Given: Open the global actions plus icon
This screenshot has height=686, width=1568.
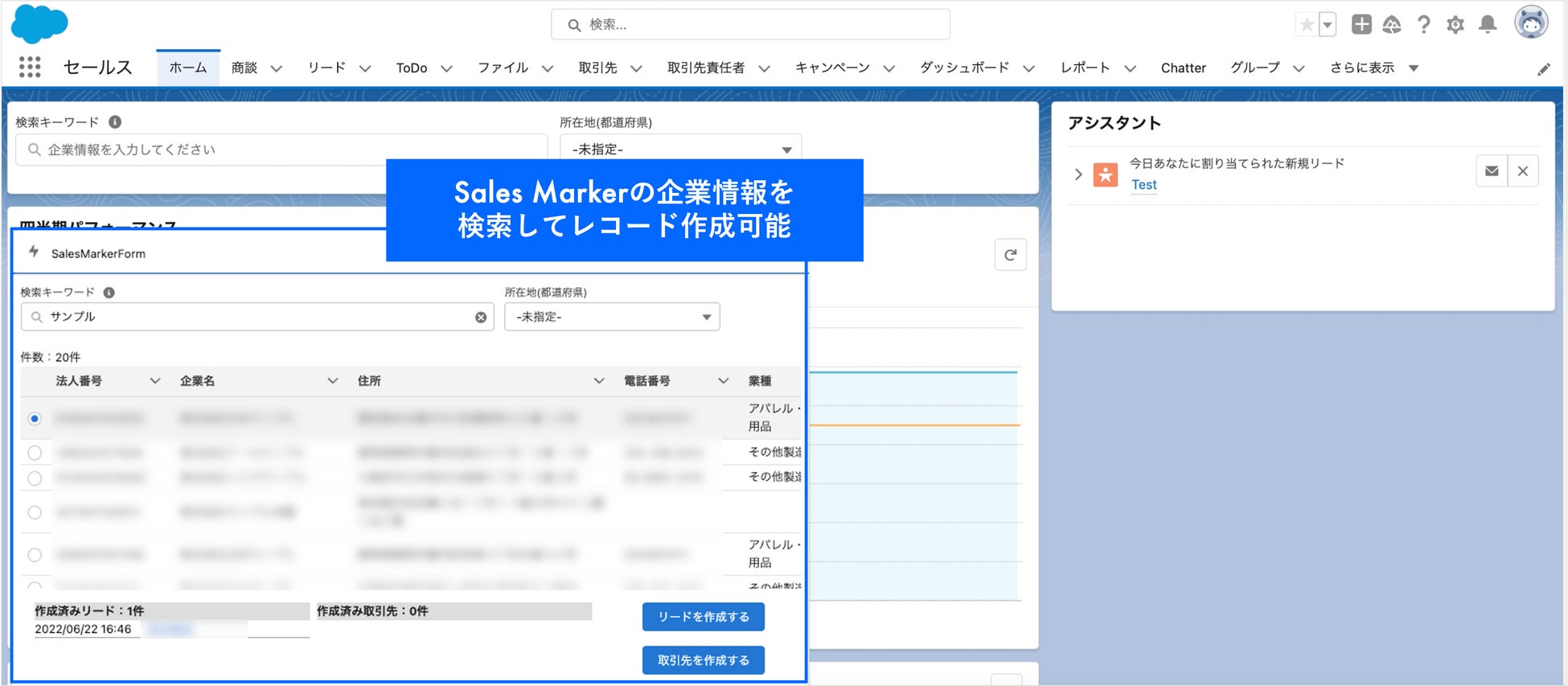Looking at the screenshot, I should pyautogui.click(x=1361, y=25).
